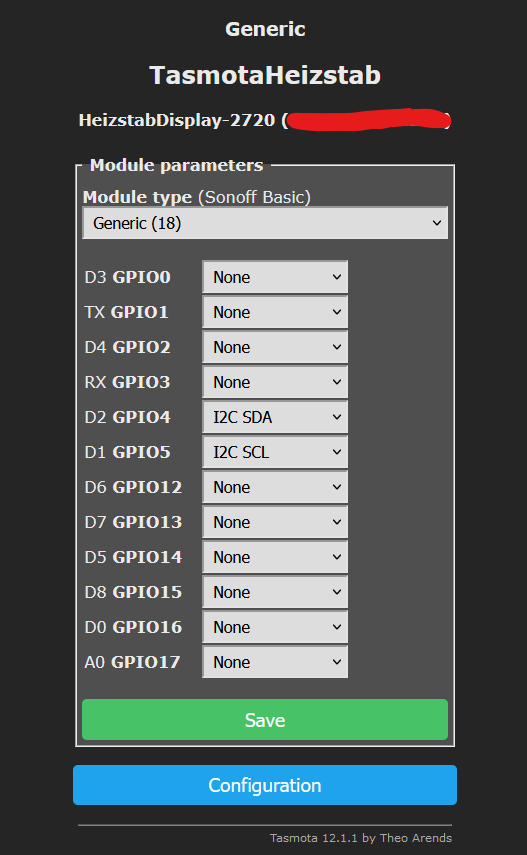Click the D6 GPIO12 label

click(x=133, y=487)
